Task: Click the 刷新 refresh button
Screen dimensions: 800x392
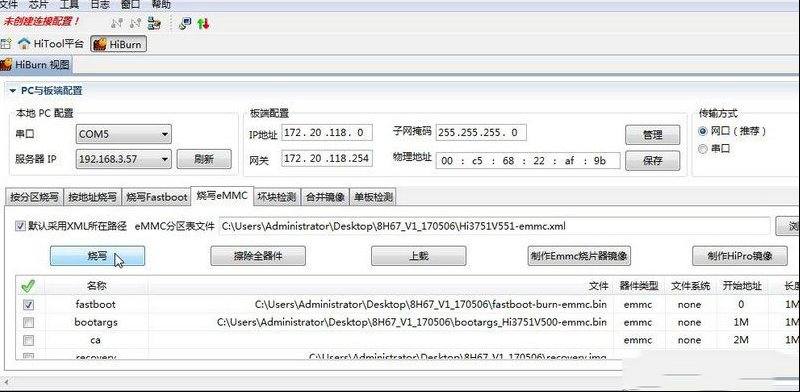Action: (x=204, y=159)
